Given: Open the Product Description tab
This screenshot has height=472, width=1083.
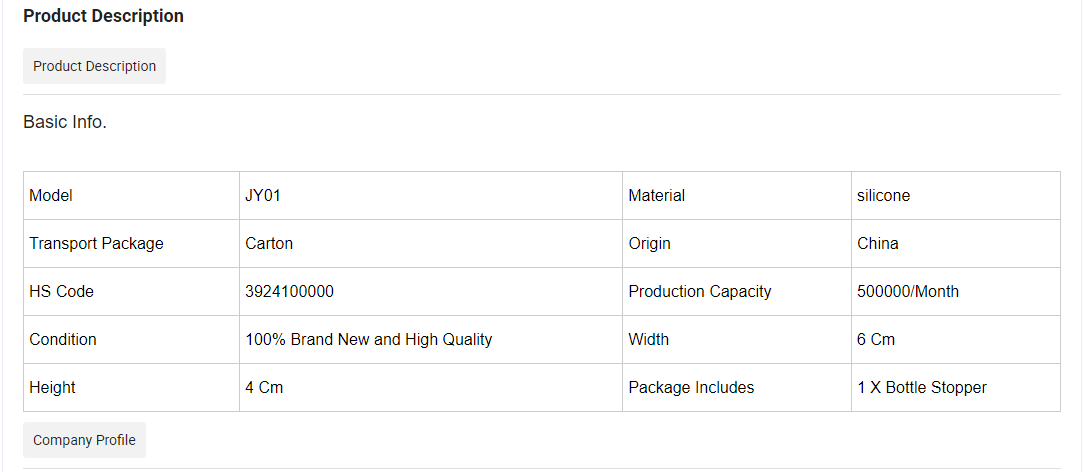Looking at the screenshot, I should [x=95, y=66].
